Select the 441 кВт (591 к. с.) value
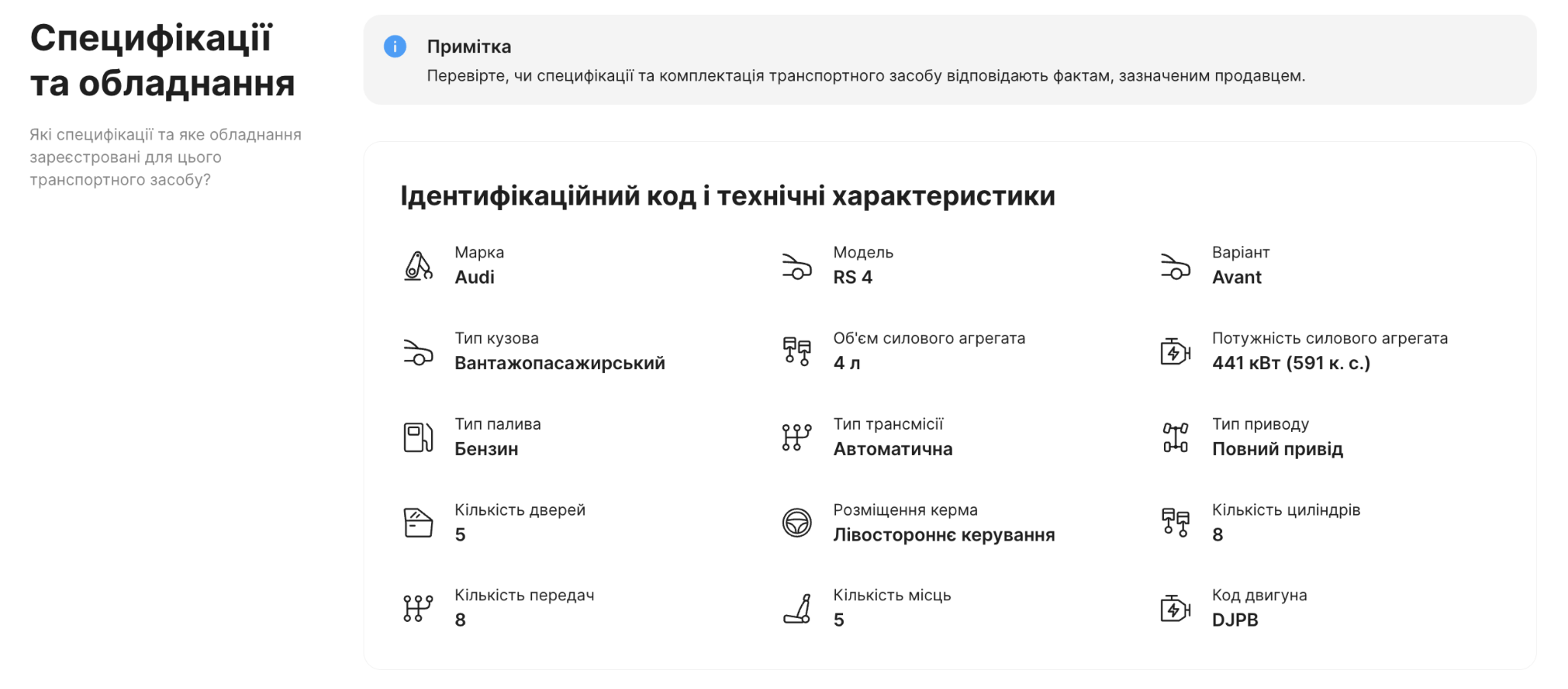The width and height of the screenshot is (1568, 689). [1291, 363]
